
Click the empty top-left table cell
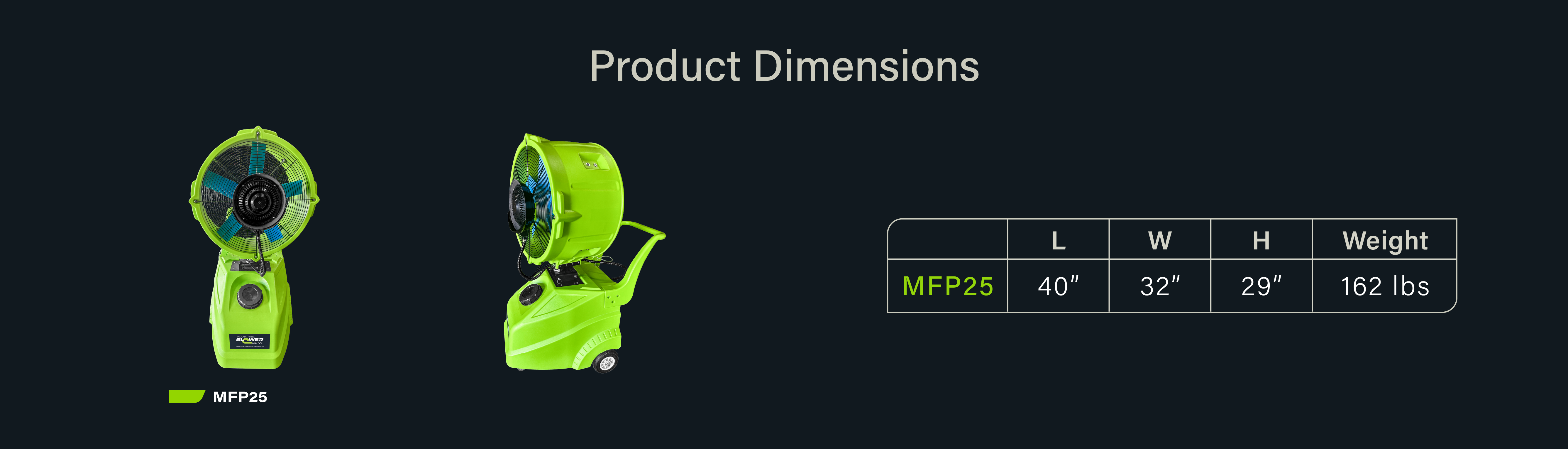point(948,239)
